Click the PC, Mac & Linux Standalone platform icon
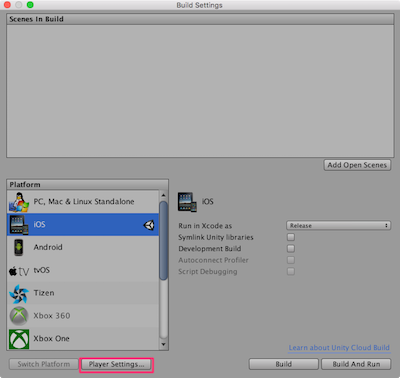The height and width of the screenshot is (378, 400). (19, 202)
